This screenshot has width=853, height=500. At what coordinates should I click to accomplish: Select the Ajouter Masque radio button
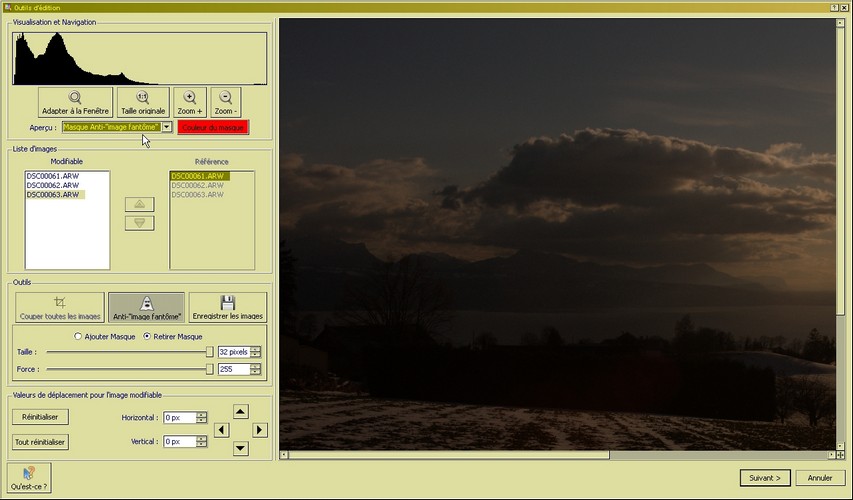point(79,336)
